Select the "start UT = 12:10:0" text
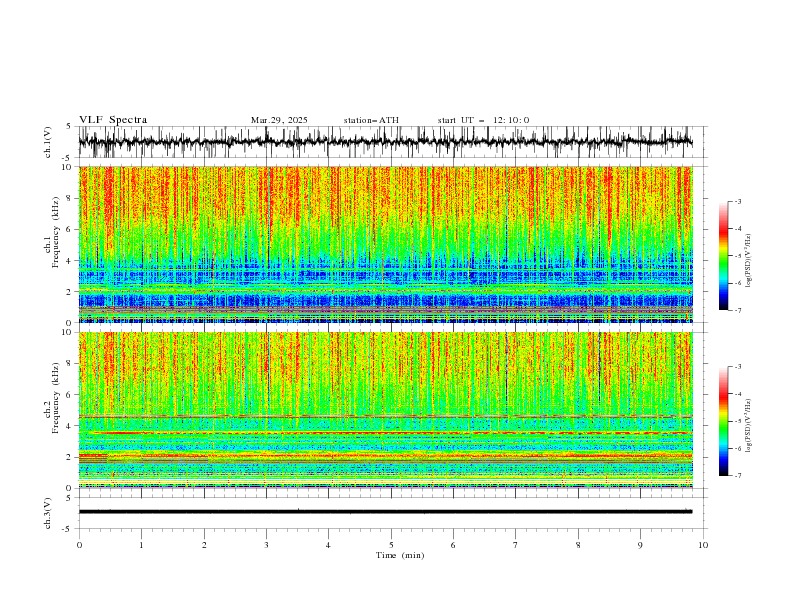 click(x=483, y=120)
